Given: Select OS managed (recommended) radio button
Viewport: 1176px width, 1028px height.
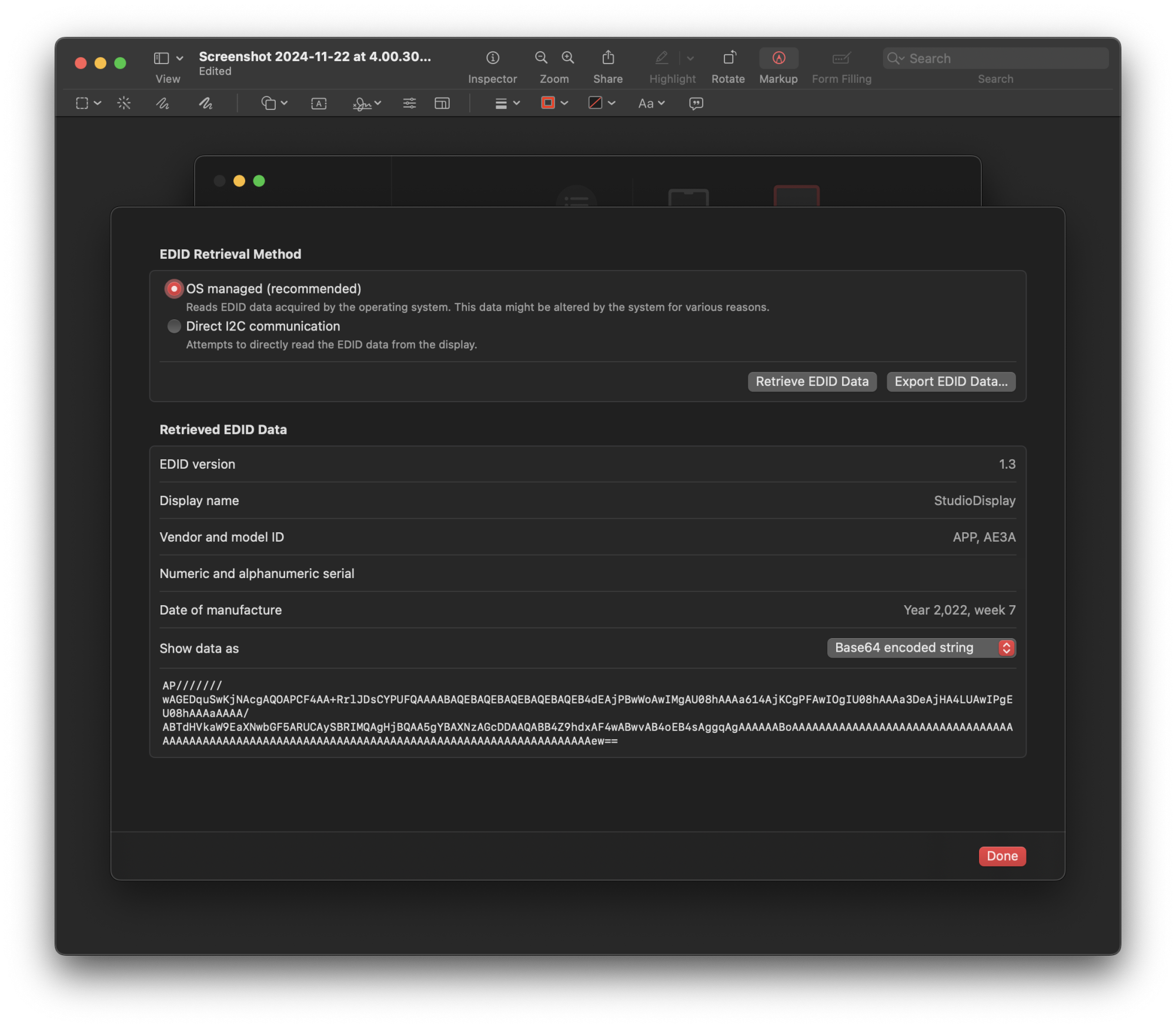Looking at the screenshot, I should (174, 289).
